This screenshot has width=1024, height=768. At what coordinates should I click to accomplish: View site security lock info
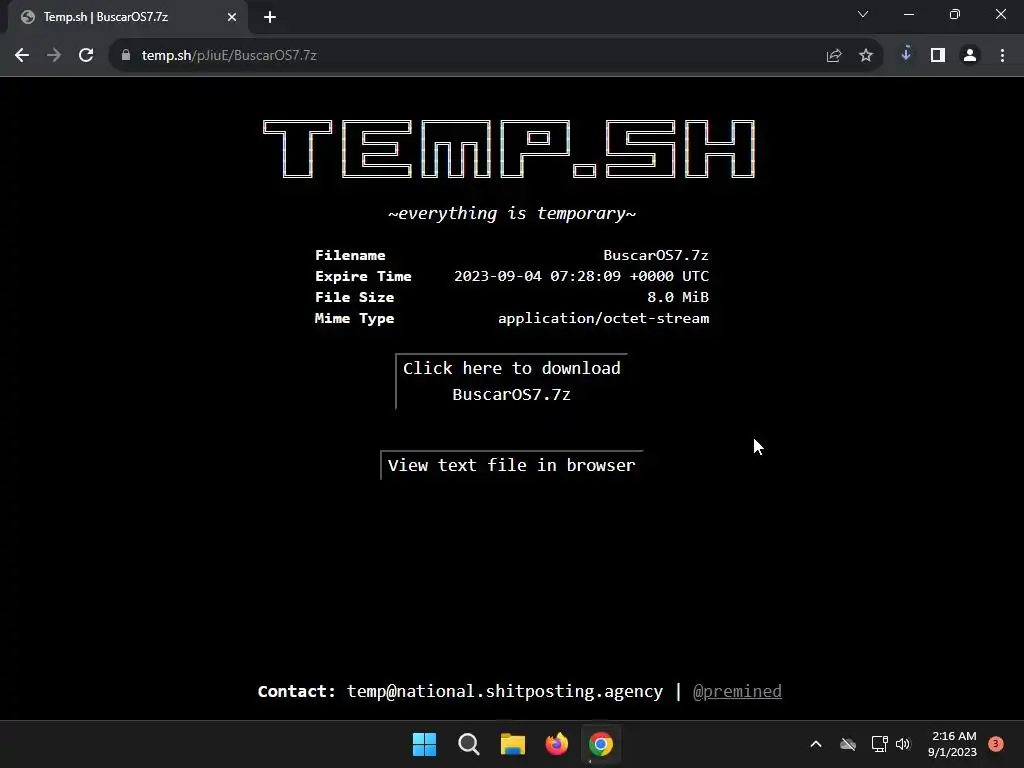pyautogui.click(x=126, y=56)
